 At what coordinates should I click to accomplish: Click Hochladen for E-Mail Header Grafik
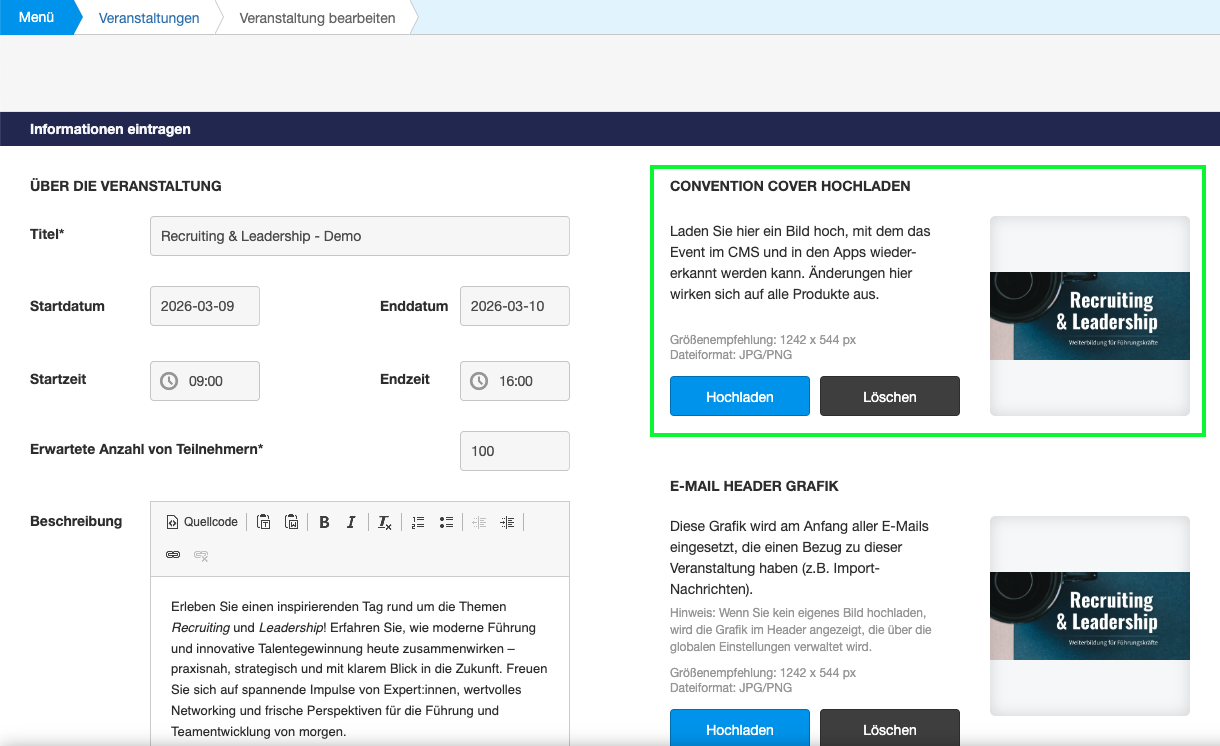point(740,728)
